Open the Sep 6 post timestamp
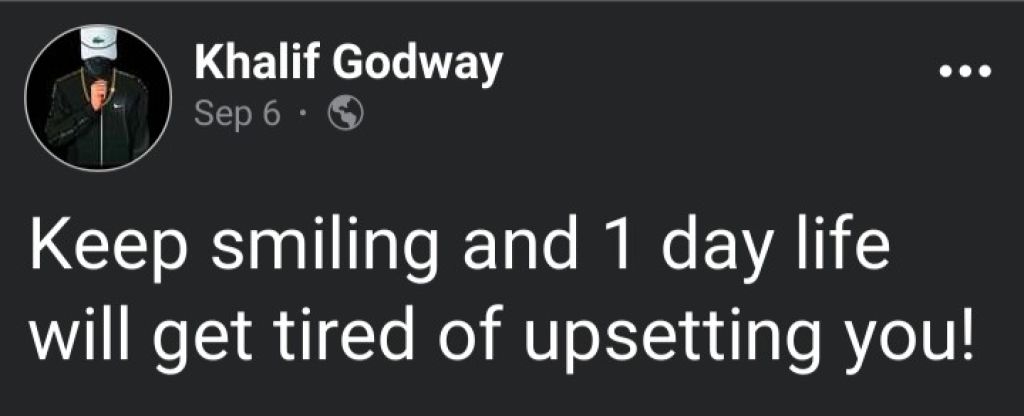1024x416 pixels. [237, 115]
